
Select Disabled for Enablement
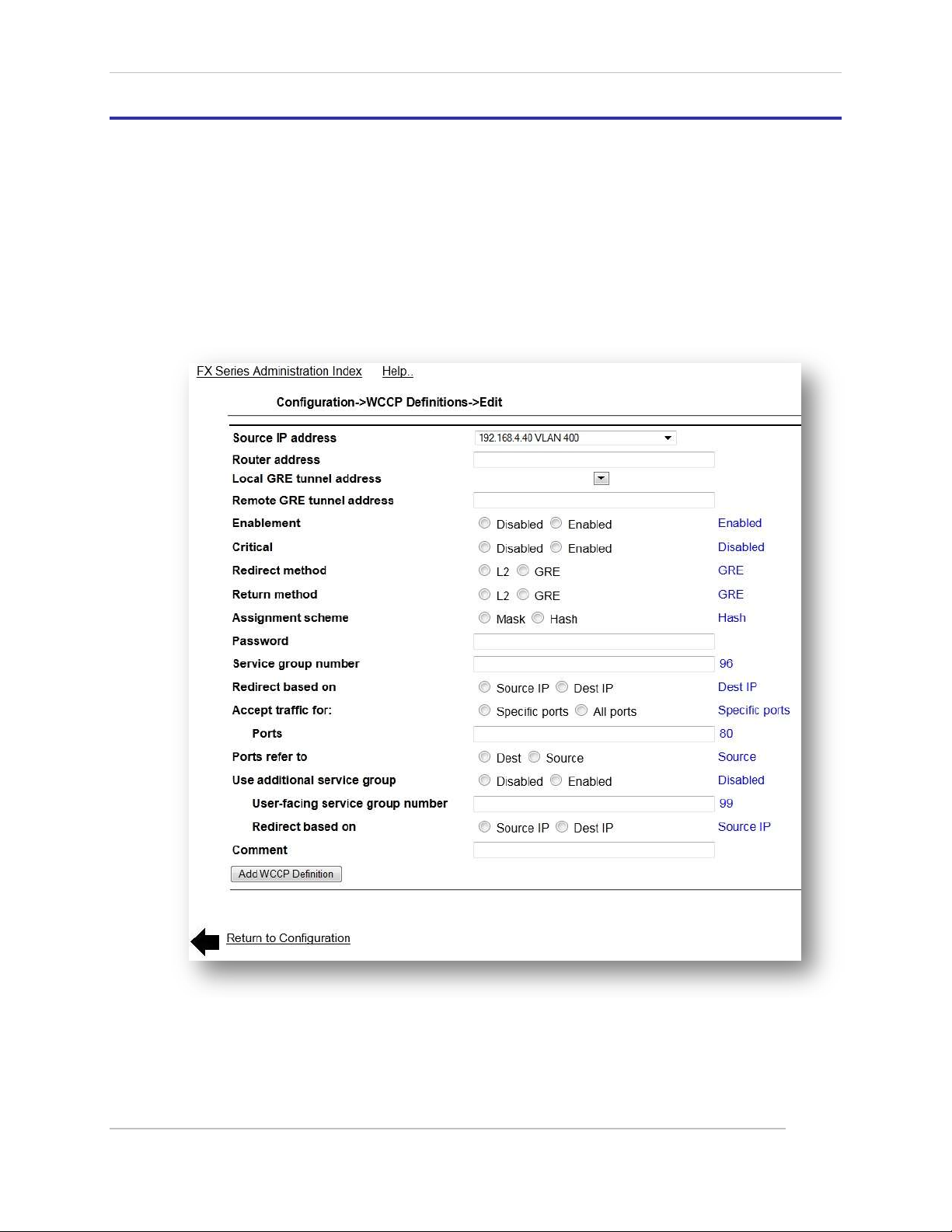click(x=485, y=523)
